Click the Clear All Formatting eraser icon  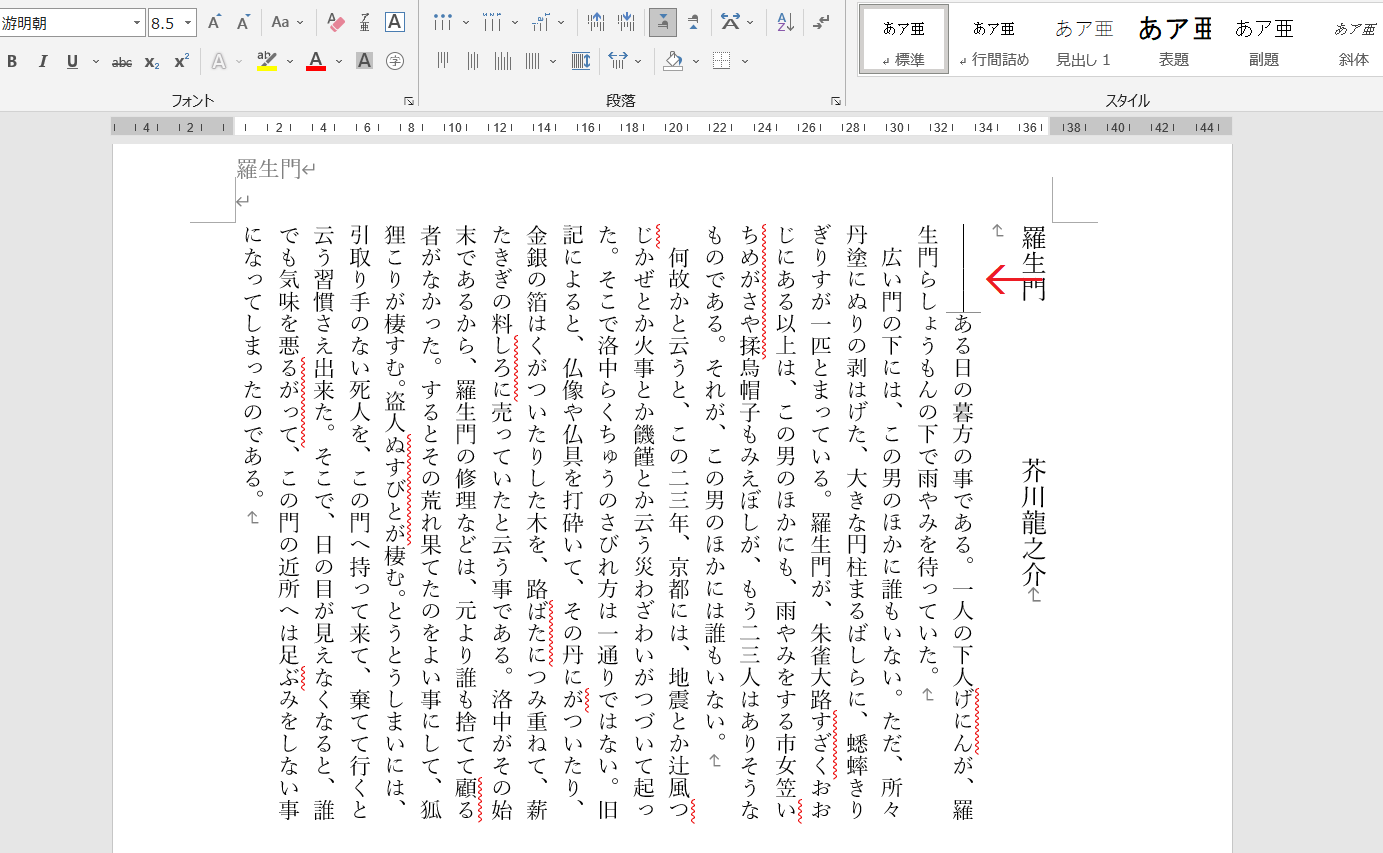(x=336, y=22)
